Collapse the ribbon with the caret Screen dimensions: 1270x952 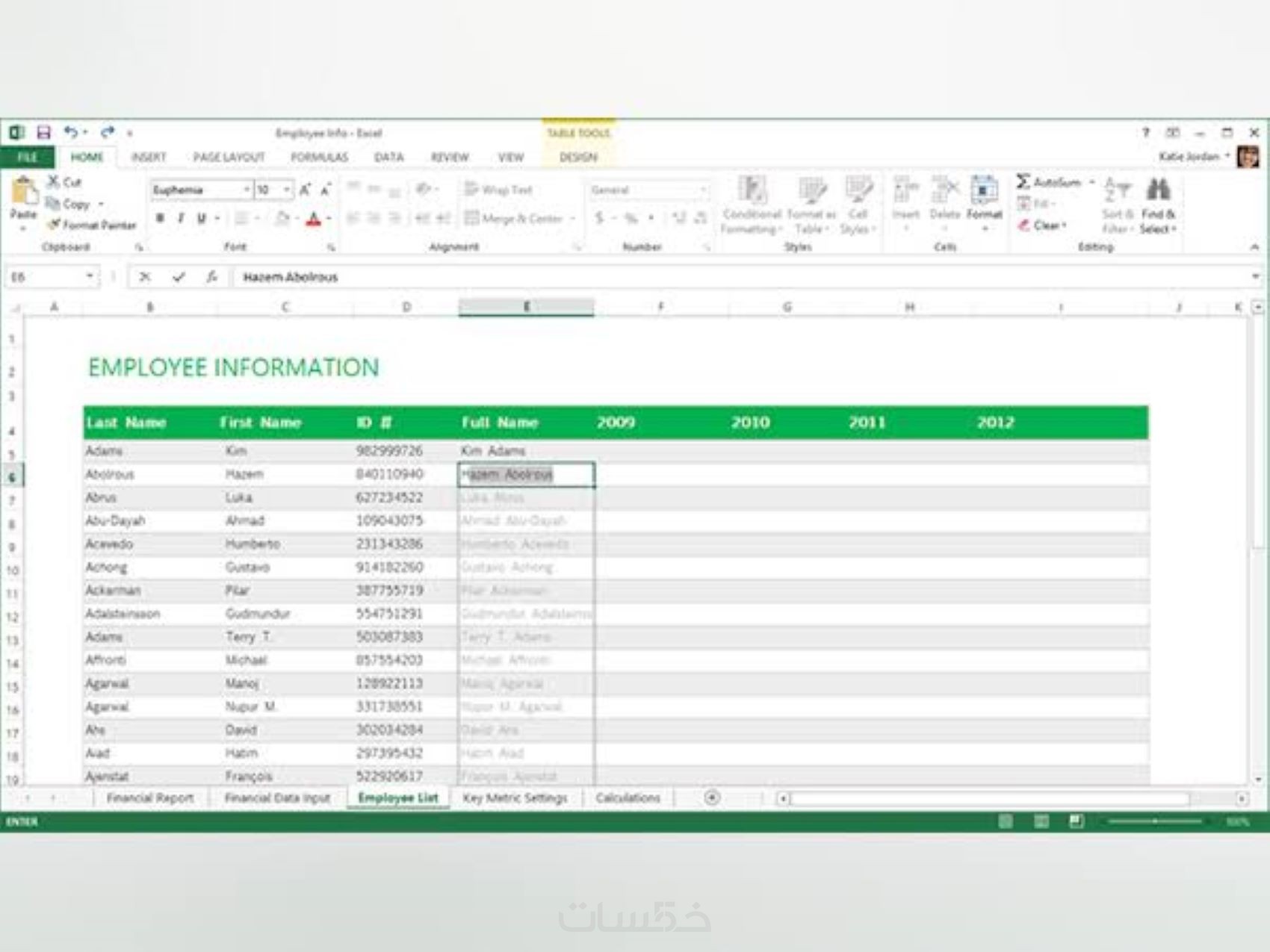[1254, 247]
